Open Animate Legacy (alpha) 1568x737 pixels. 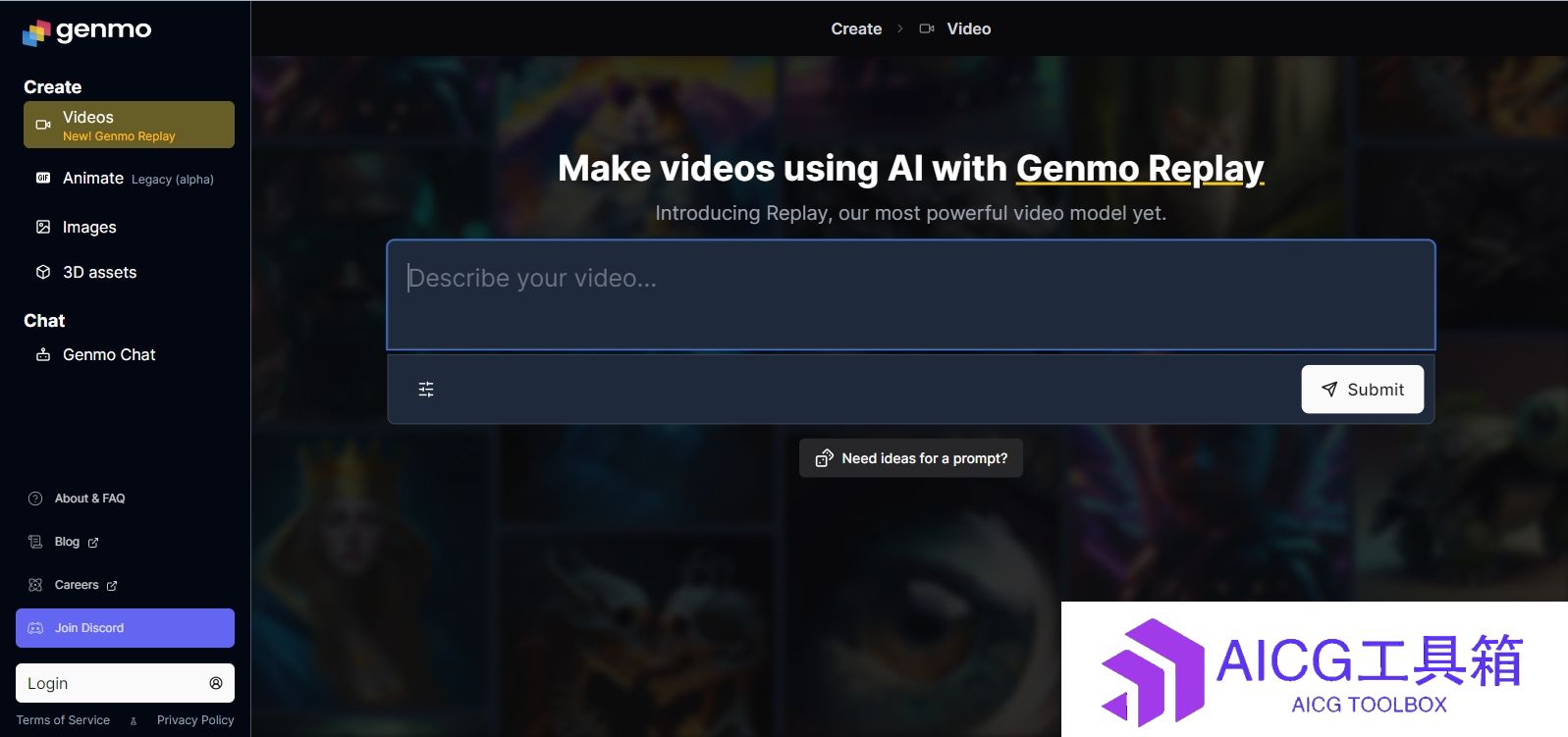coord(129,178)
